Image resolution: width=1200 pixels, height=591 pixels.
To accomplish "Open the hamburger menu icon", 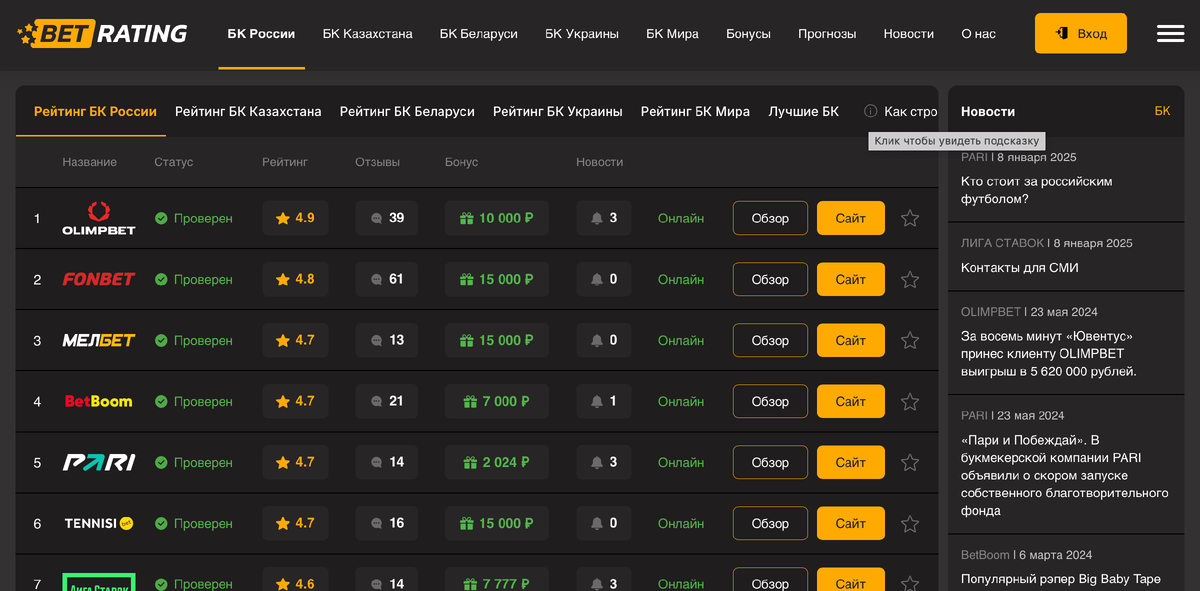I will (1170, 33).
